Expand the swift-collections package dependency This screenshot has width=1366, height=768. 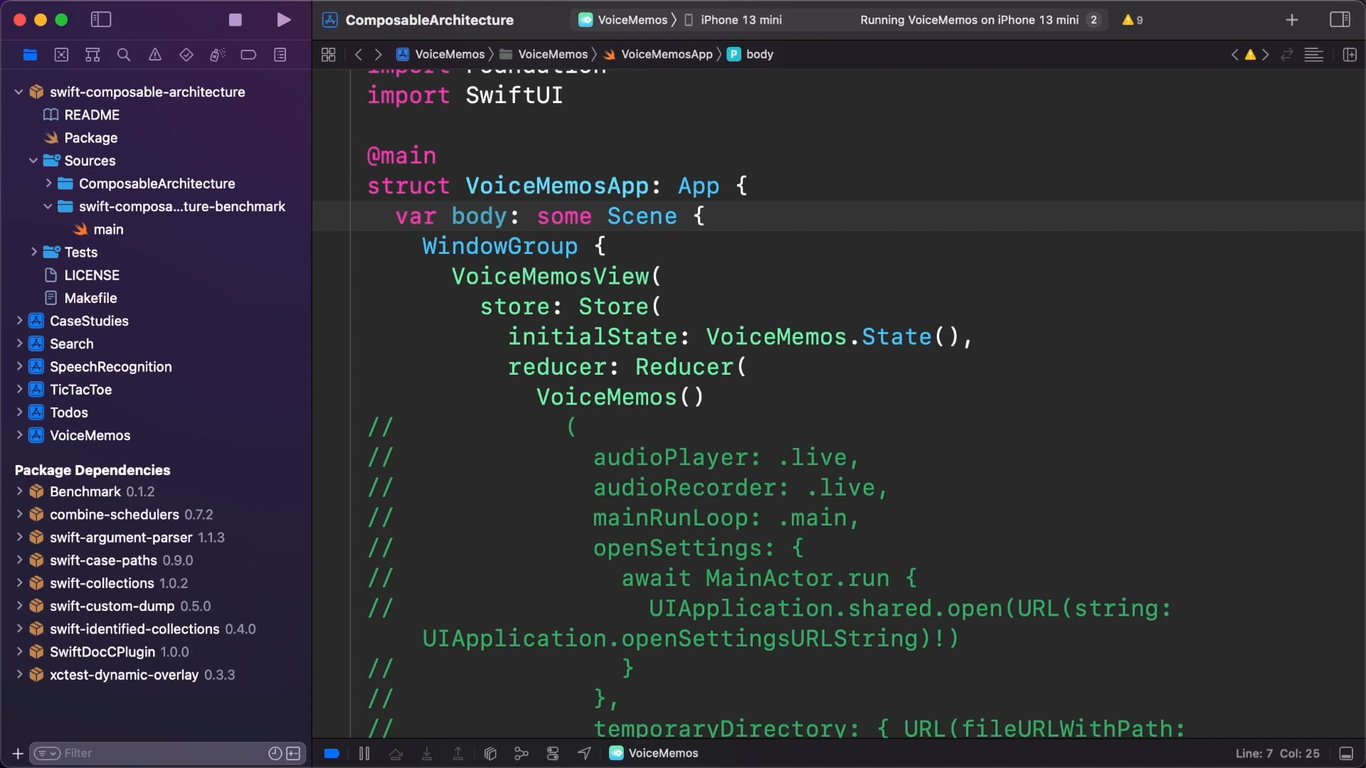click(19, 583)
